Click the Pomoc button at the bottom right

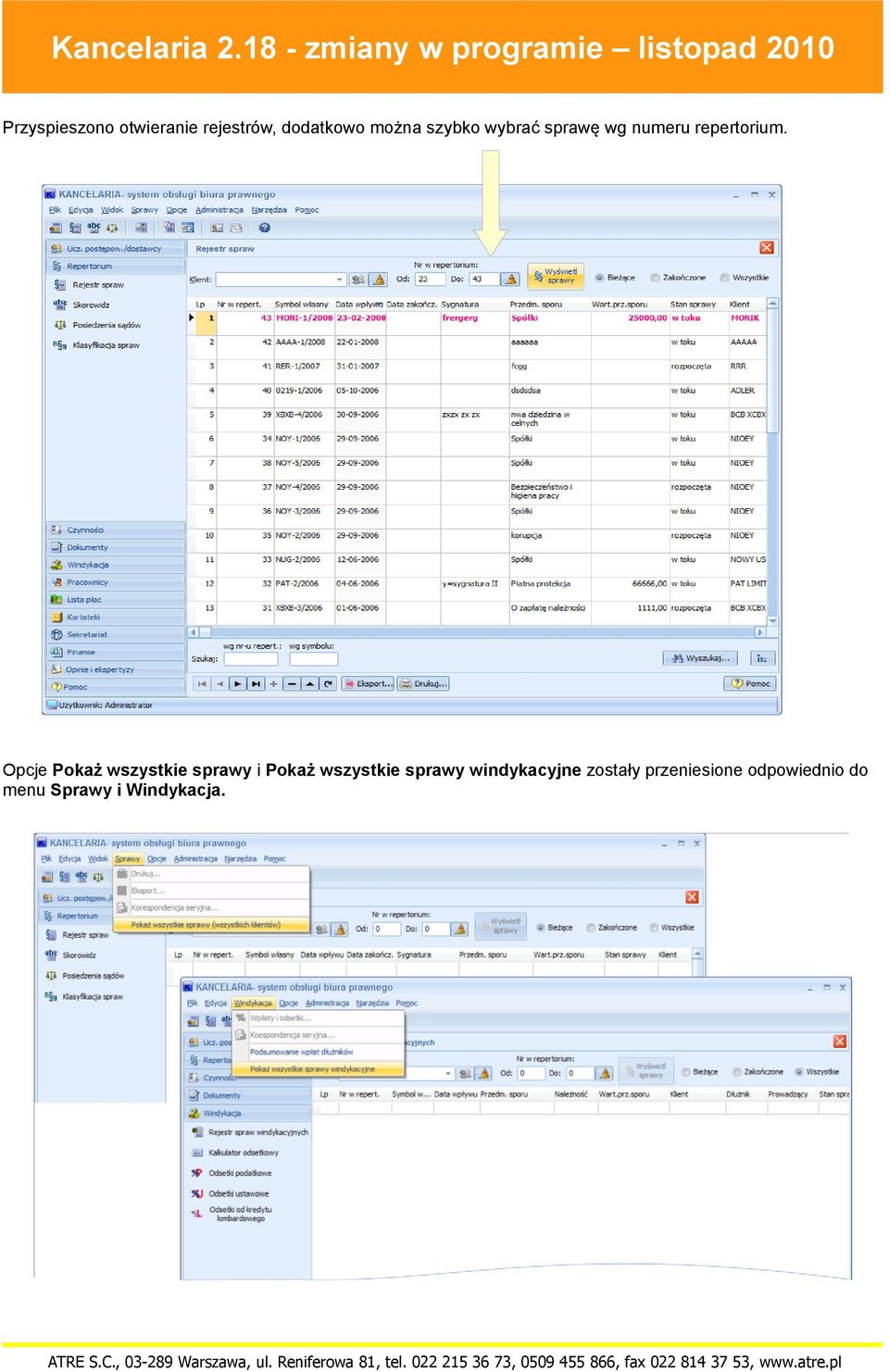tap(750, 684)
